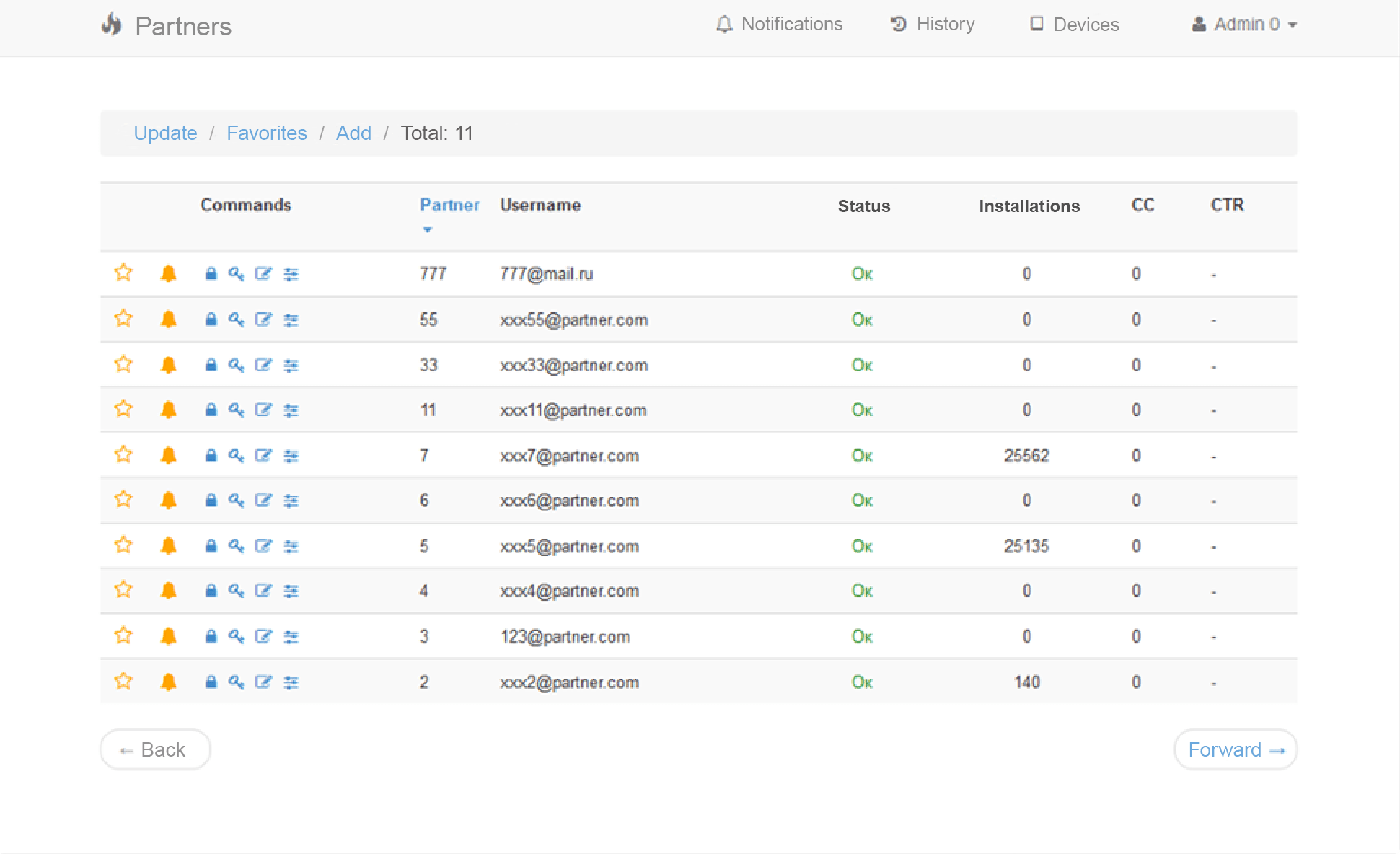Open the sliders icon for partner 6
This screenshot has height=854, width=1400.
tap(291, 501)
